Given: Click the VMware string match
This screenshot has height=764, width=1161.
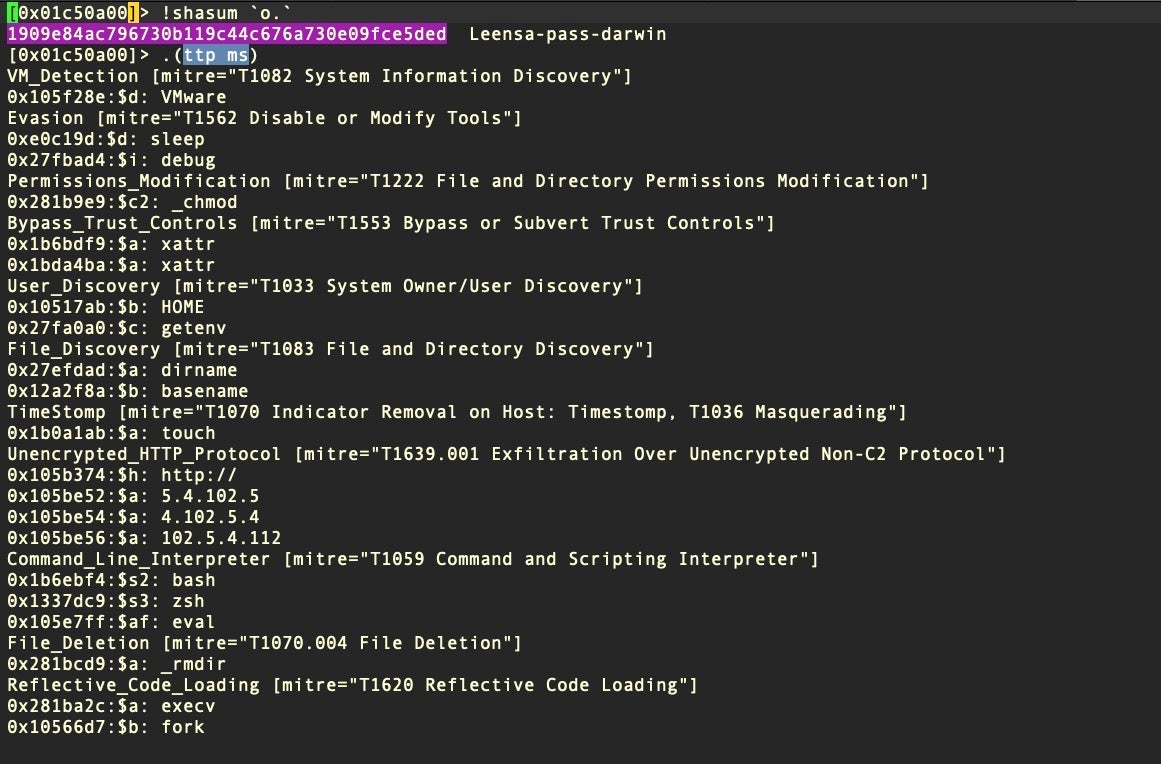Looking at the screenshot, I should pyautogui.click(x=193, y=97).
